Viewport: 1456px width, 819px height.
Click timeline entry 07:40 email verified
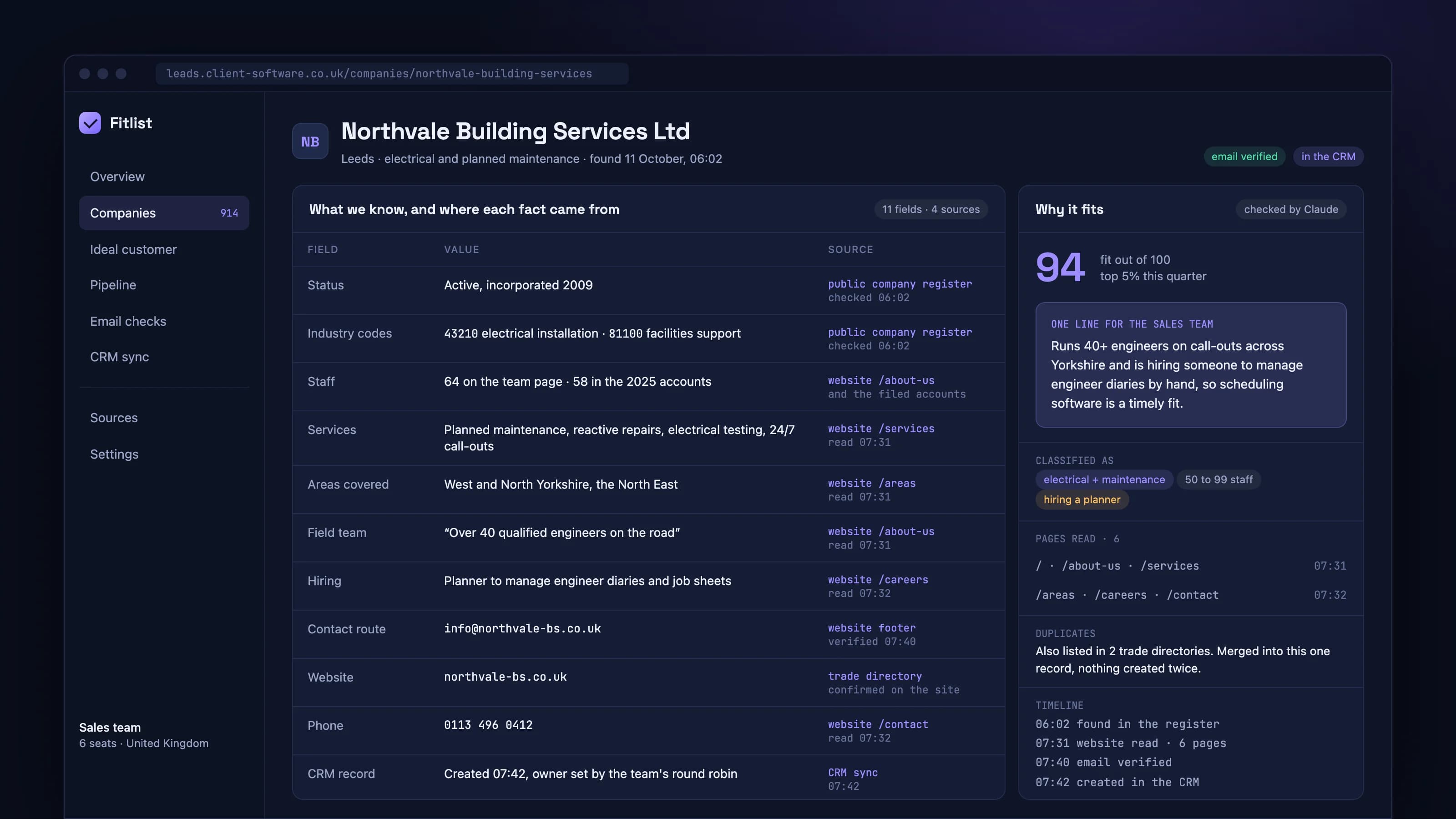tap(1103, 762)
